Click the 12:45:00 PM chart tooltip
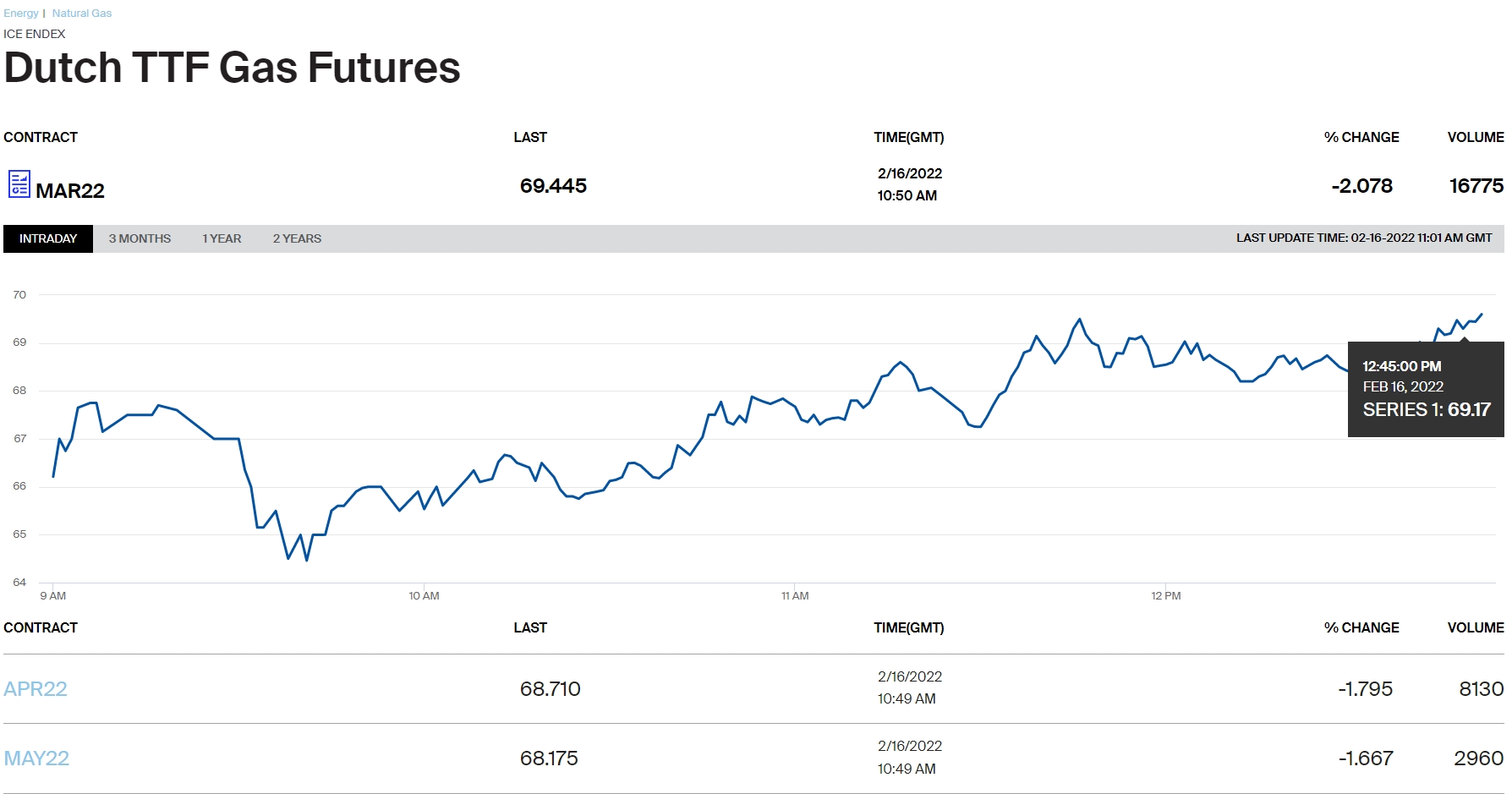The height and width of the screenshot is (794, 1512). [x=1426, y=389]
